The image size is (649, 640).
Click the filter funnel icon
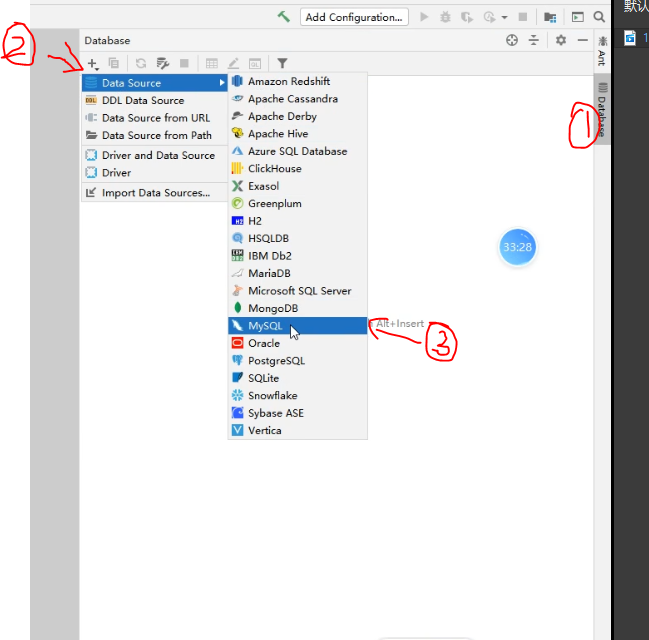(282, 63)
